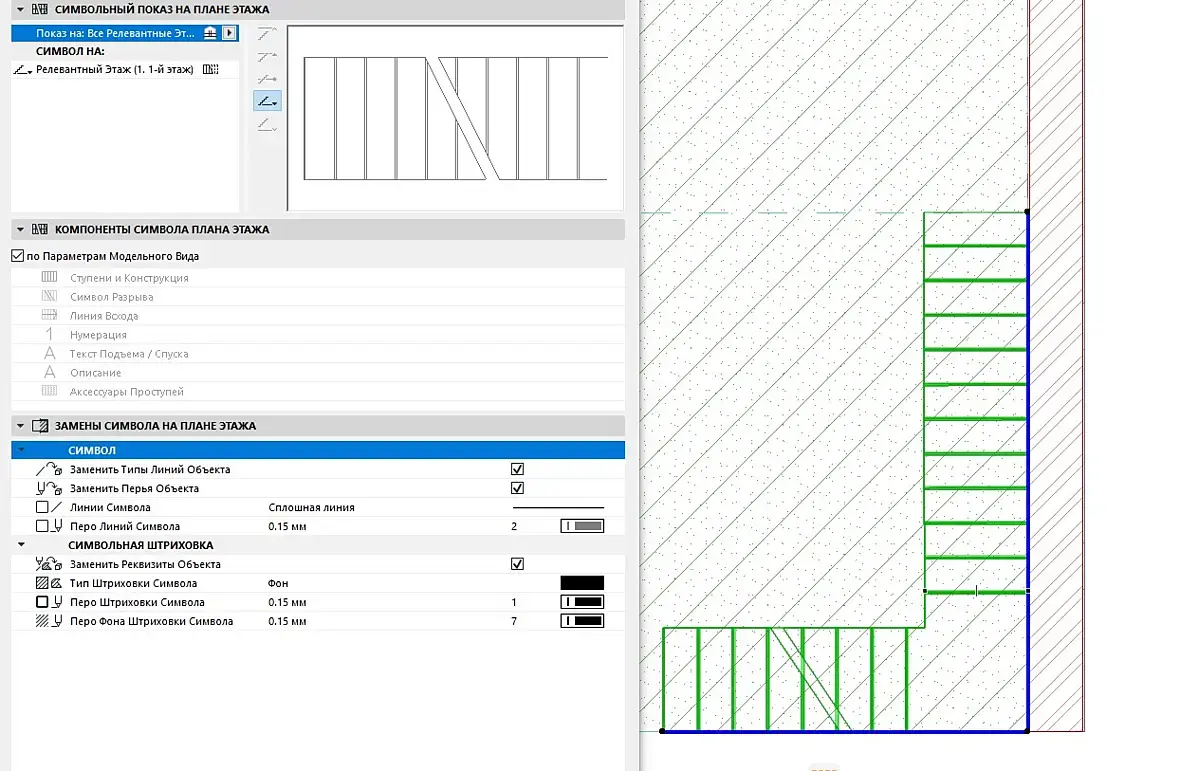Select the 'Показ на: Все Релевантные Эт...' row
This screenshot has width=1180, height=771.
(x=125, y=33)
